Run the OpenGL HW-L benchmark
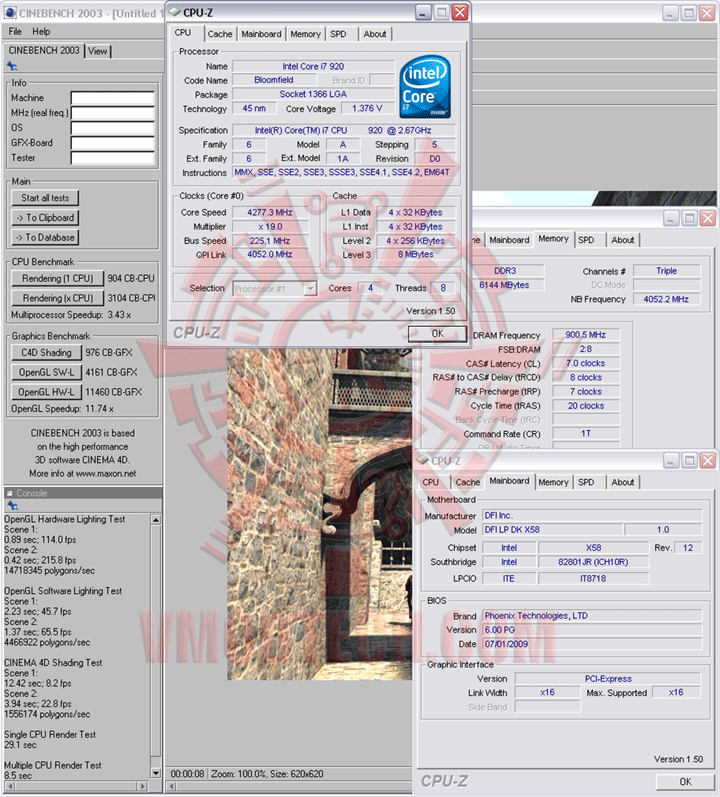 pos(46,392)
